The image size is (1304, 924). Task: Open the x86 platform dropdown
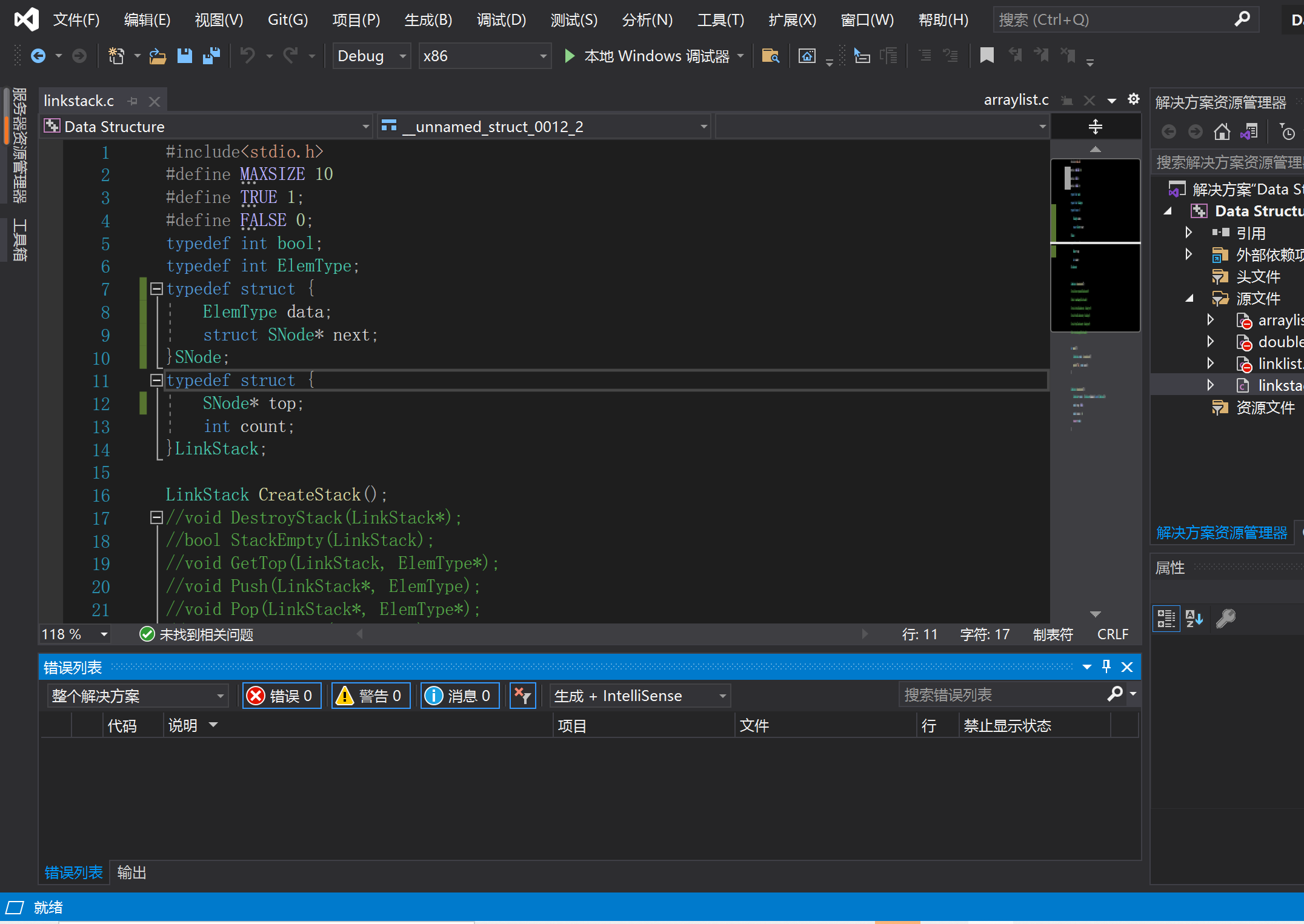pyautogui.click(x=484, y=56)
